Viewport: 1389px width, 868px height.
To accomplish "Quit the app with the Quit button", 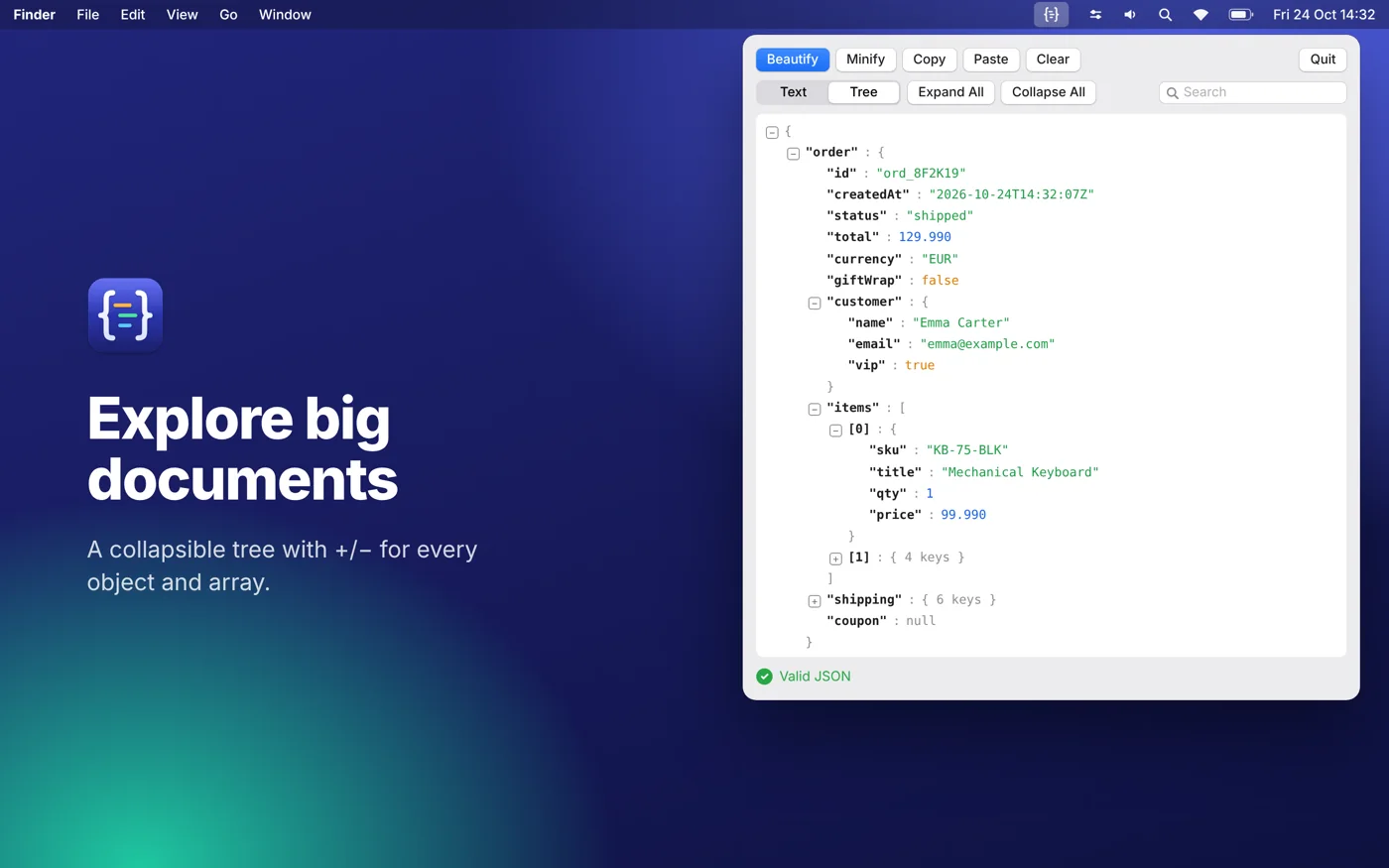I will pos(1323,60).
